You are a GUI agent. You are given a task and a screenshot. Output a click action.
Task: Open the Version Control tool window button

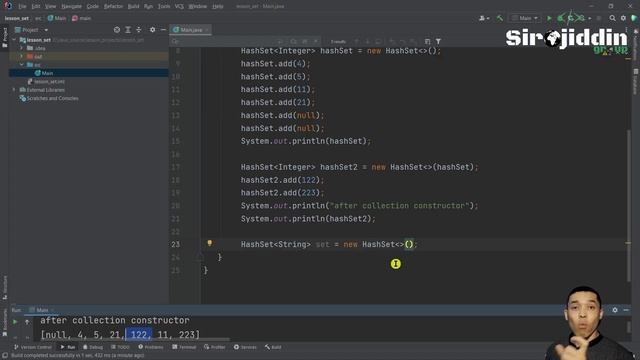pos(33,347)
